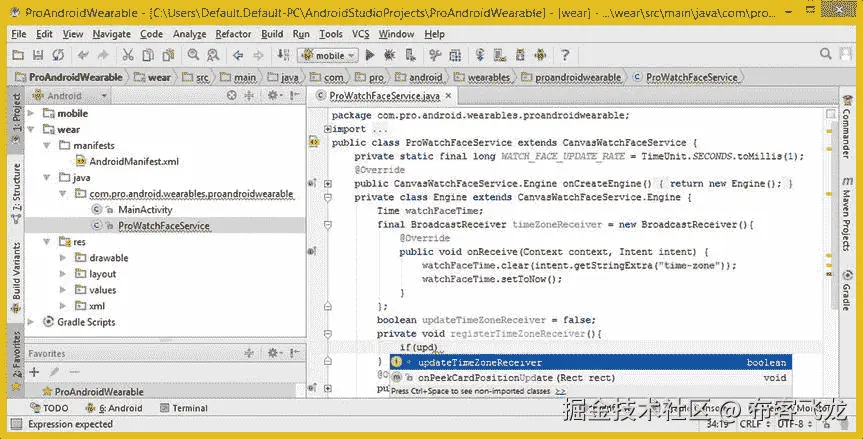863x439 pixels.
Task: Click the green Run play button
Action: tap(370, 55)
